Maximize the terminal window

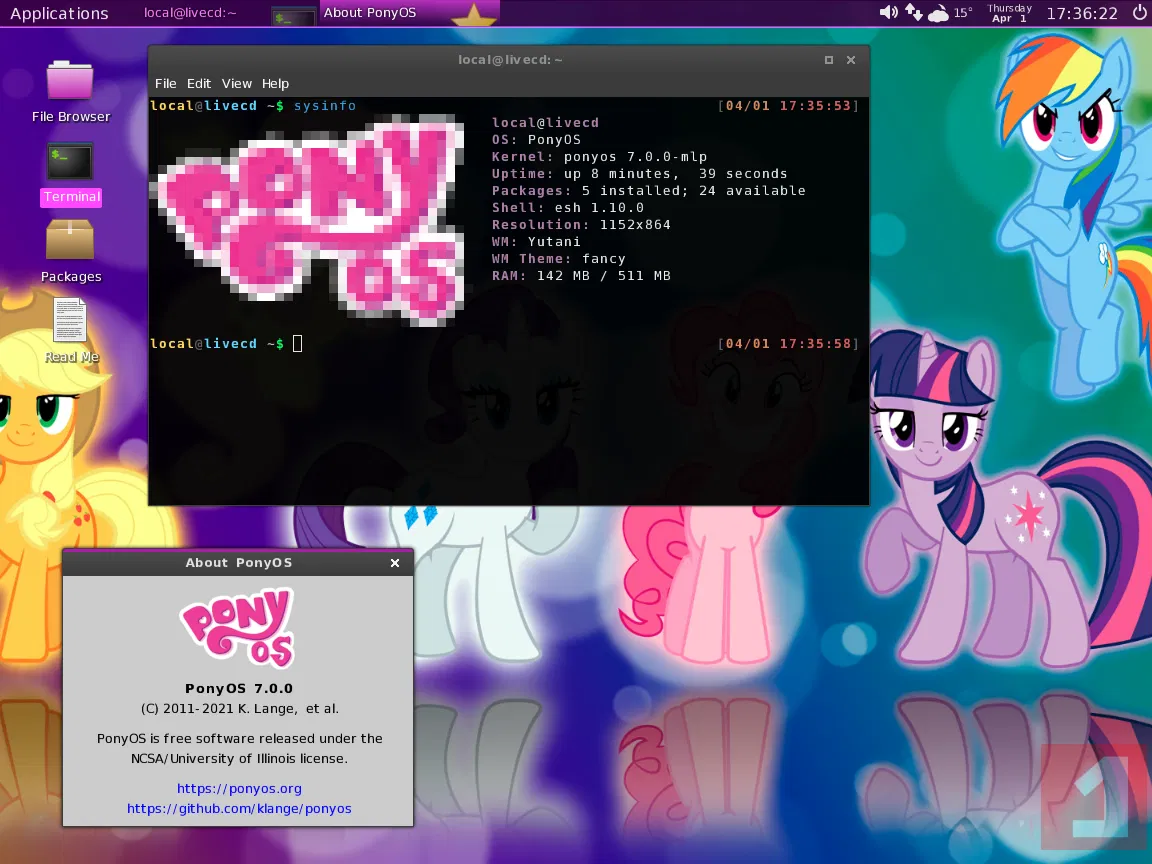[x=829, y=60]
